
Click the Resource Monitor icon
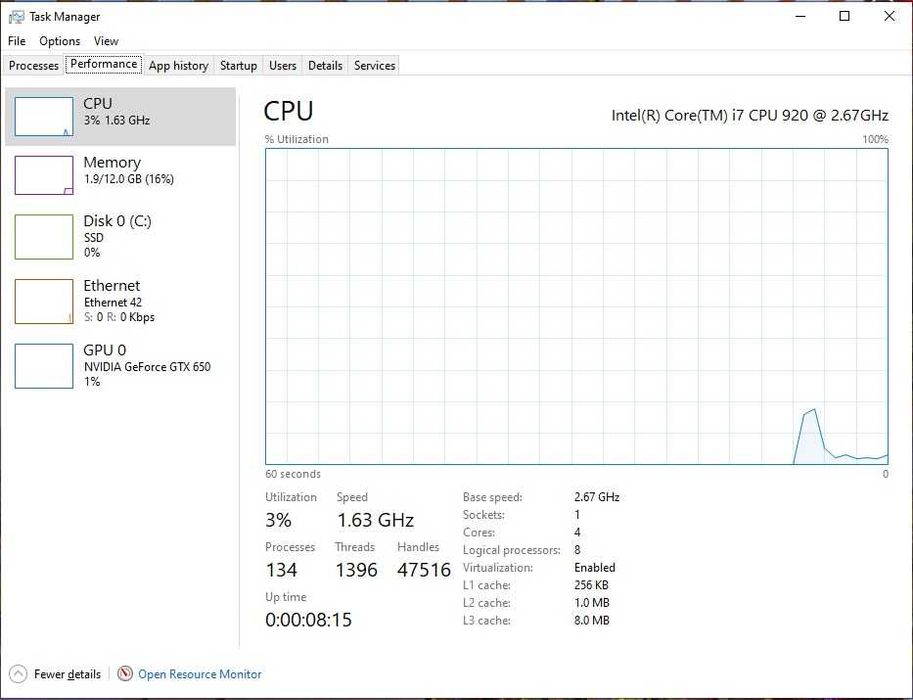click(125, 674)
